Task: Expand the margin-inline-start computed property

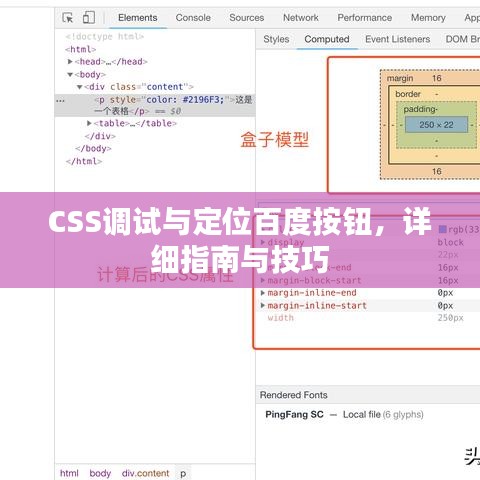Action: (263, 305)
